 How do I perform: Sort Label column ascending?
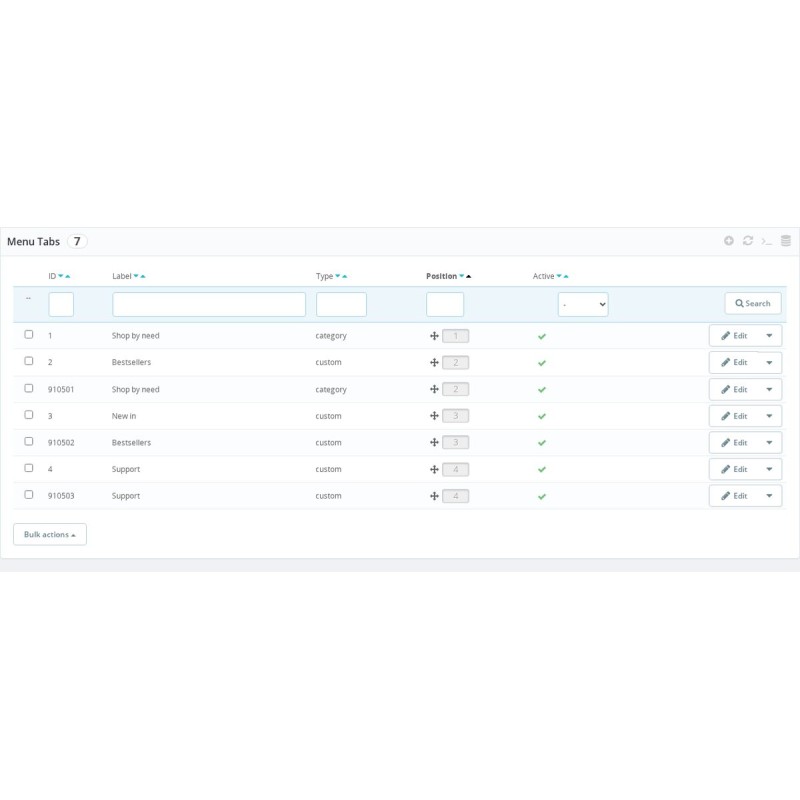[143, 276]
